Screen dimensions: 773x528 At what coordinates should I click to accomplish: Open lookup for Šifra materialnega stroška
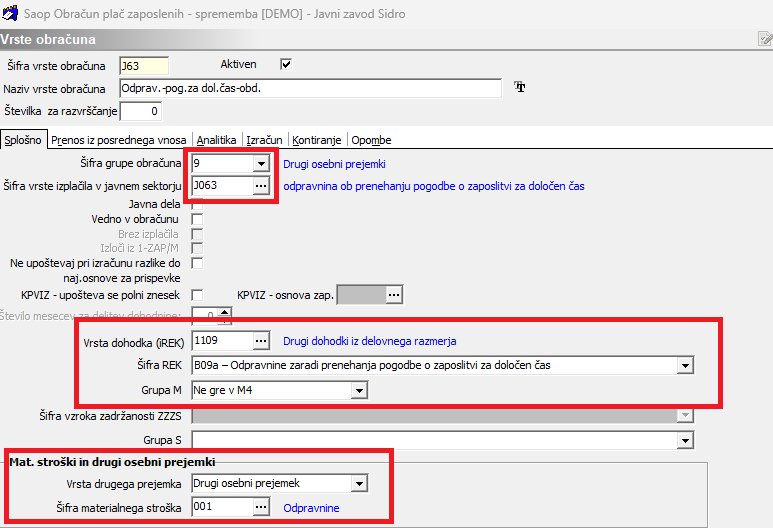(261, 507)
